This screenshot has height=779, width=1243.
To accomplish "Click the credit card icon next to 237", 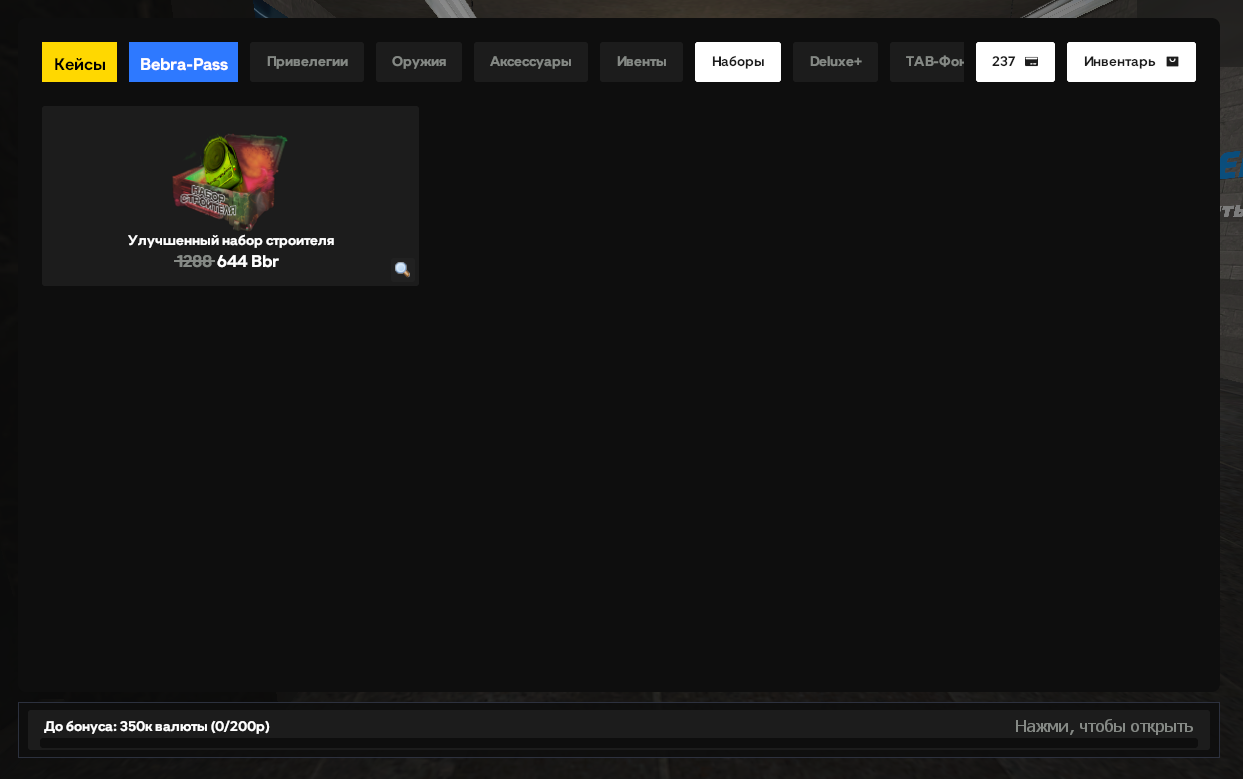I will point(1031,62).
